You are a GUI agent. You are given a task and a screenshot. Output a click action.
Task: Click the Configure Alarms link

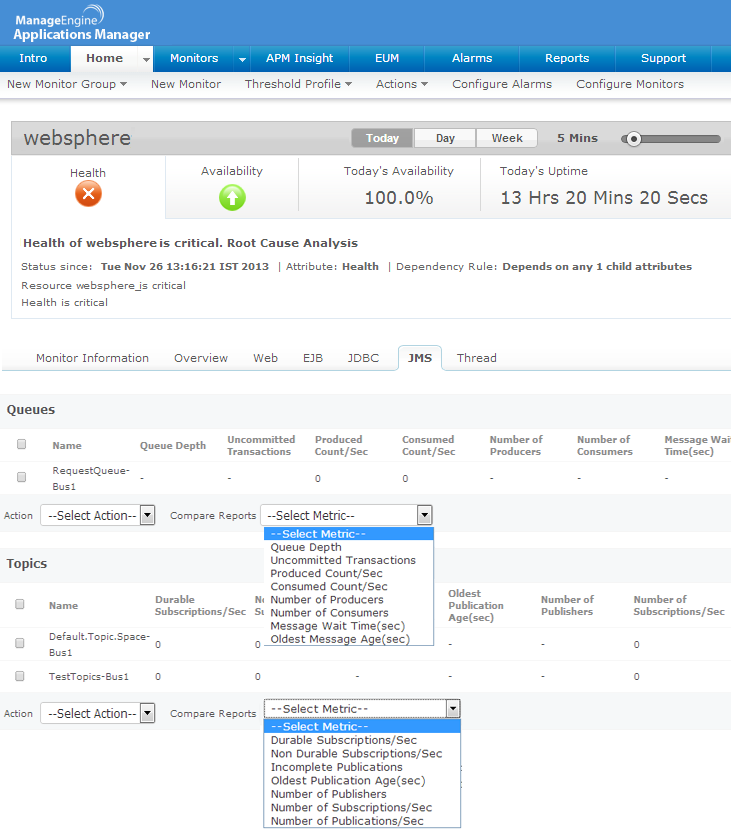pos(502,84)
